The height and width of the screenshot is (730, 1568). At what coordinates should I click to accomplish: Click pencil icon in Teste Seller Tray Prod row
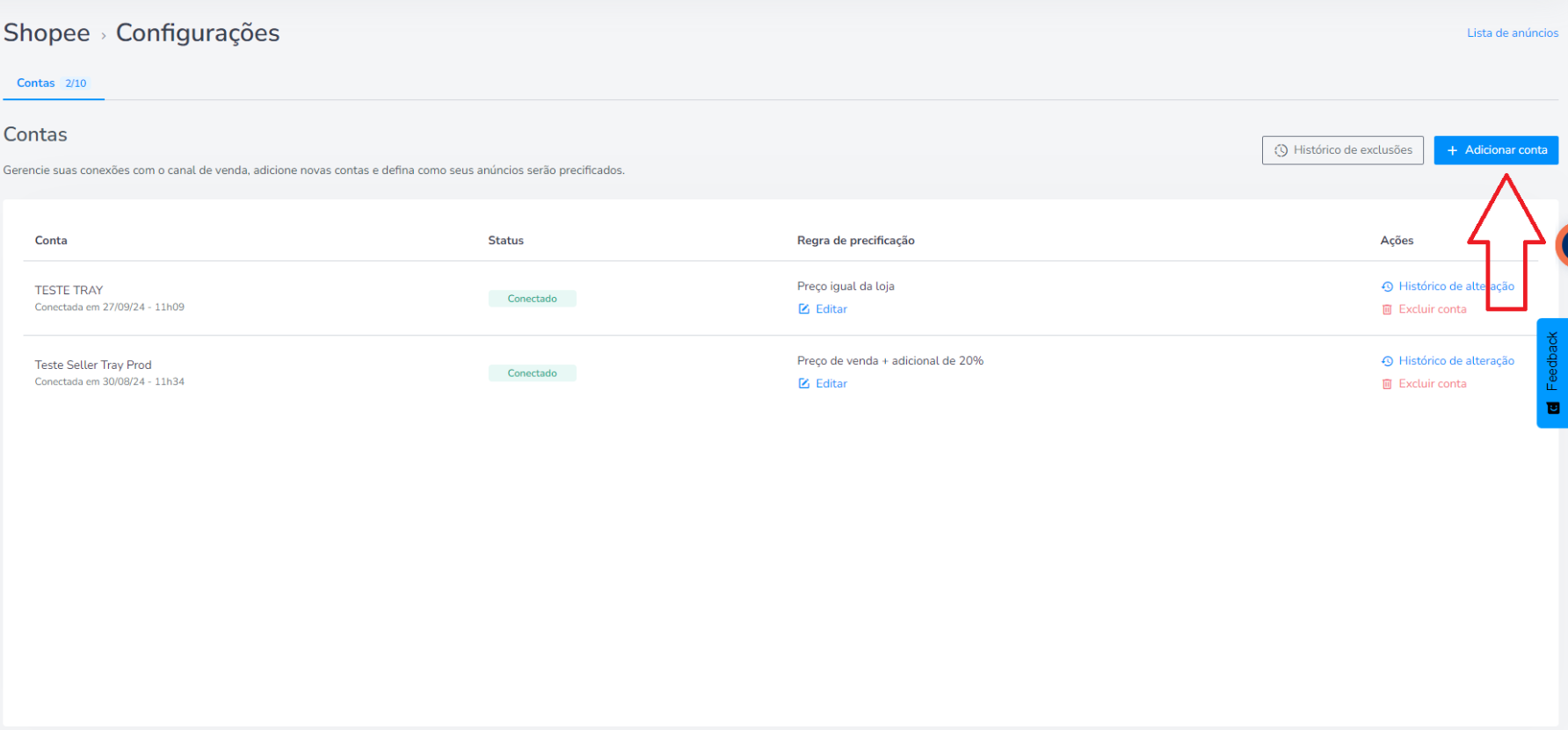(803, 384)
